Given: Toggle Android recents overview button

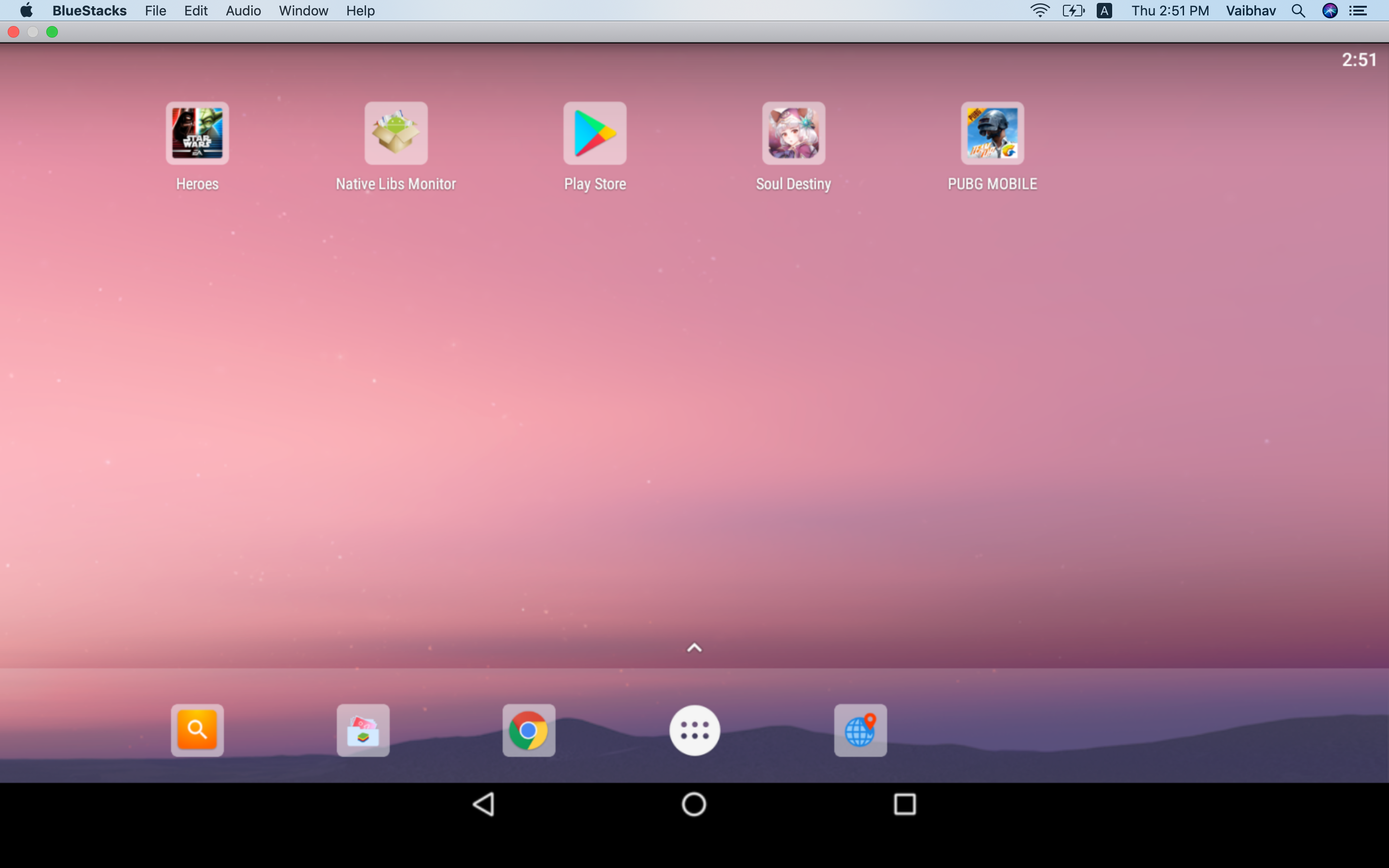Looking at the screenshot, I should [905, 803].
